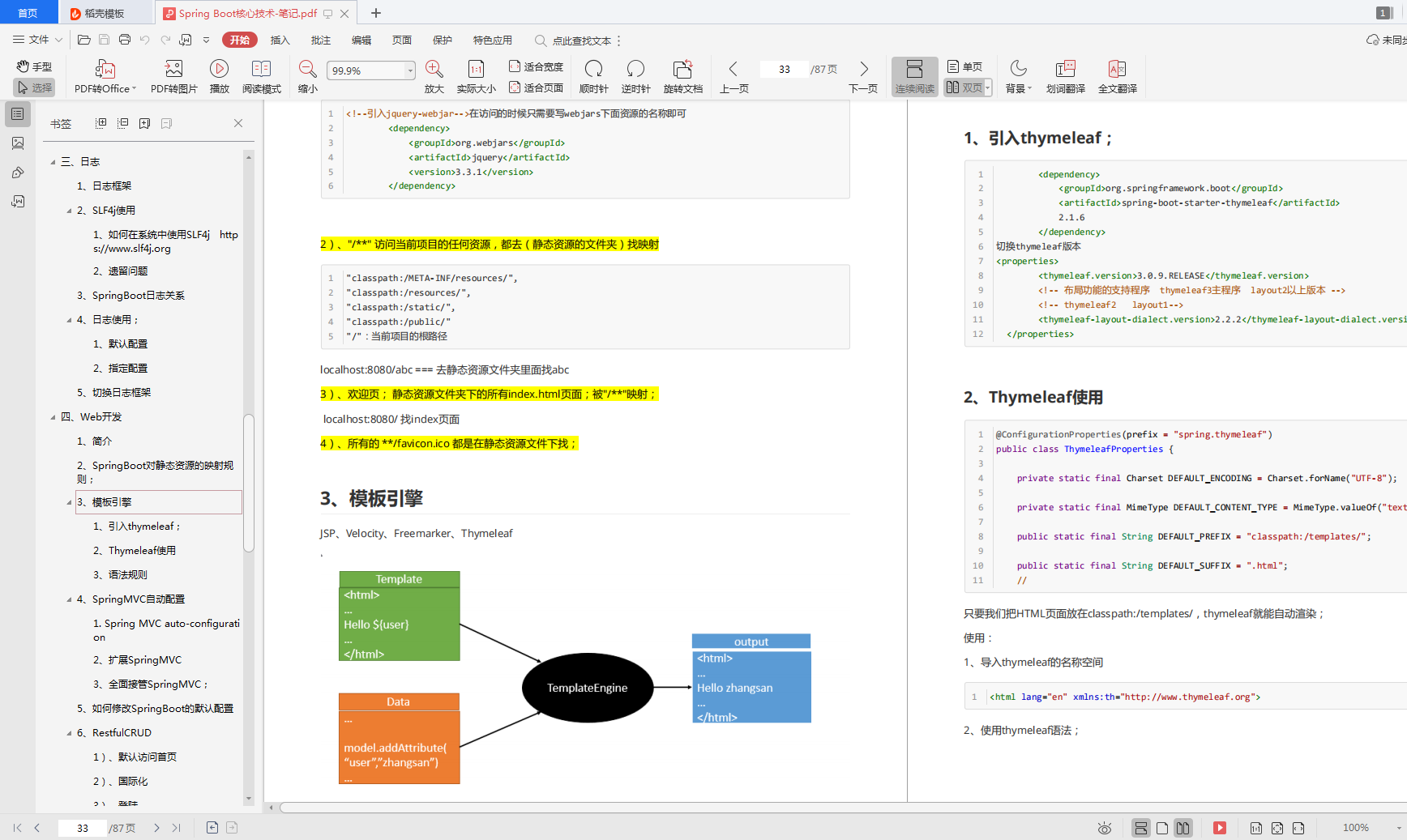1407x840 pixels.
Task: Zoom out using 缩小 magnifier
Action: 307,77
